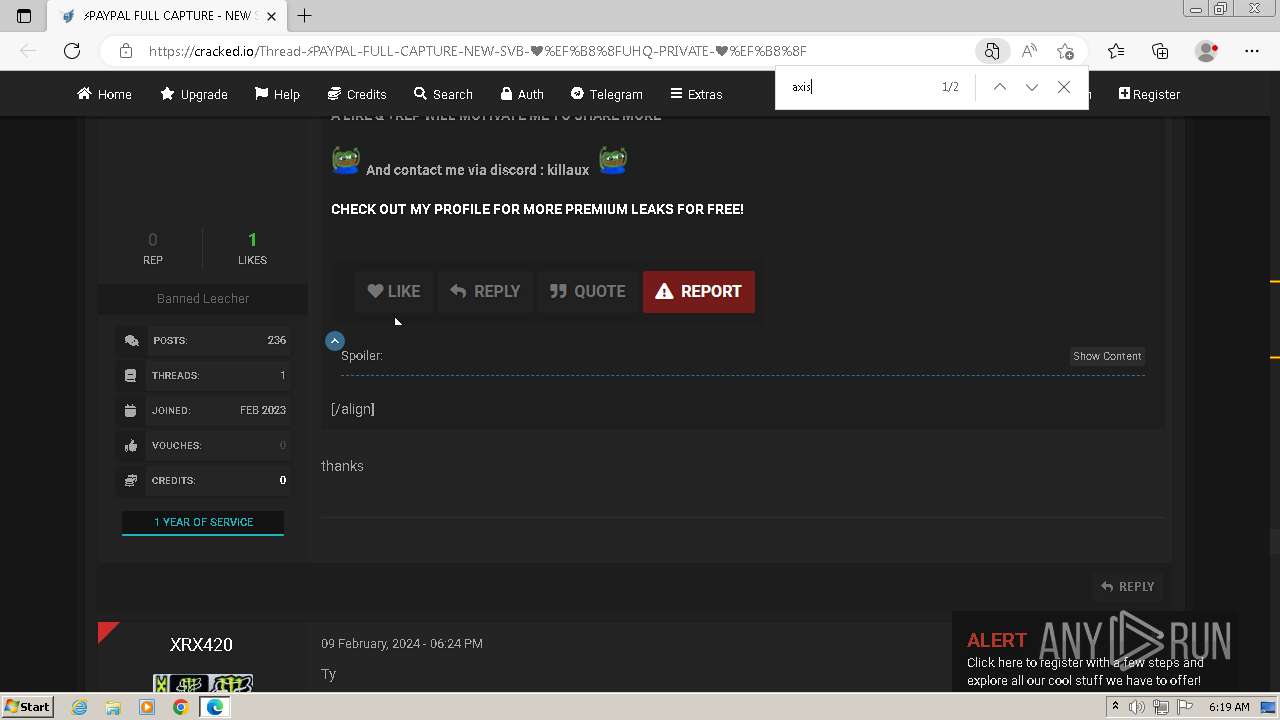Viewport: 1280px width, 720px height.
Task: Click Show Content on the spoiler
Action: (x=1107, y=356)
